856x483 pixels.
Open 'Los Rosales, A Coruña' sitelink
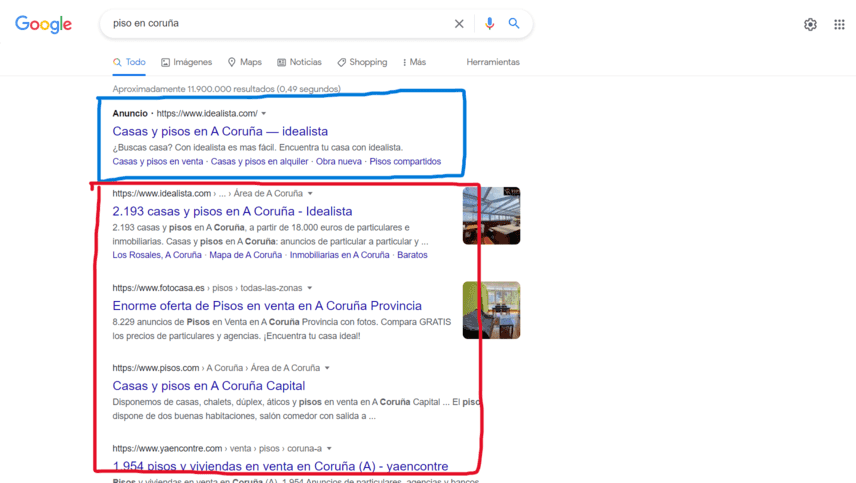pos(157,255)
